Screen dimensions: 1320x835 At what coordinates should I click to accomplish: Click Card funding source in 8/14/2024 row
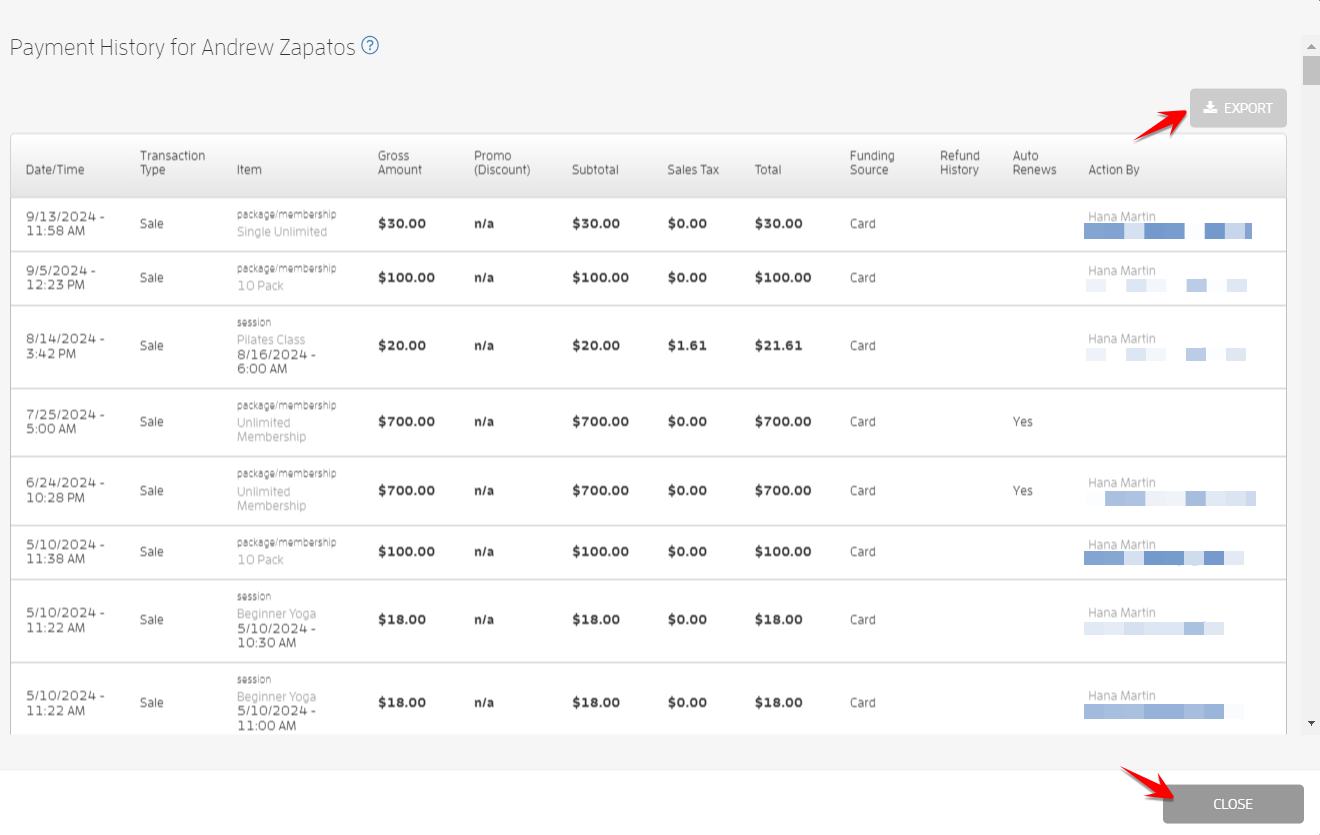(863, 346)
